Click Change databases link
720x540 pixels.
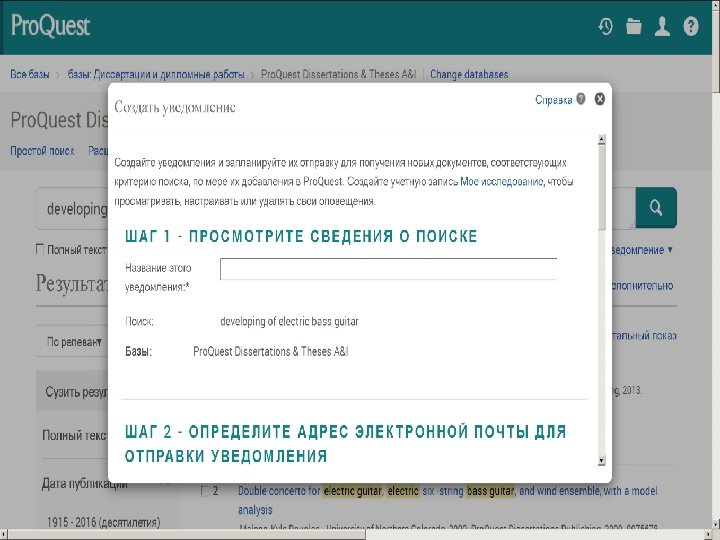(469, 74)
